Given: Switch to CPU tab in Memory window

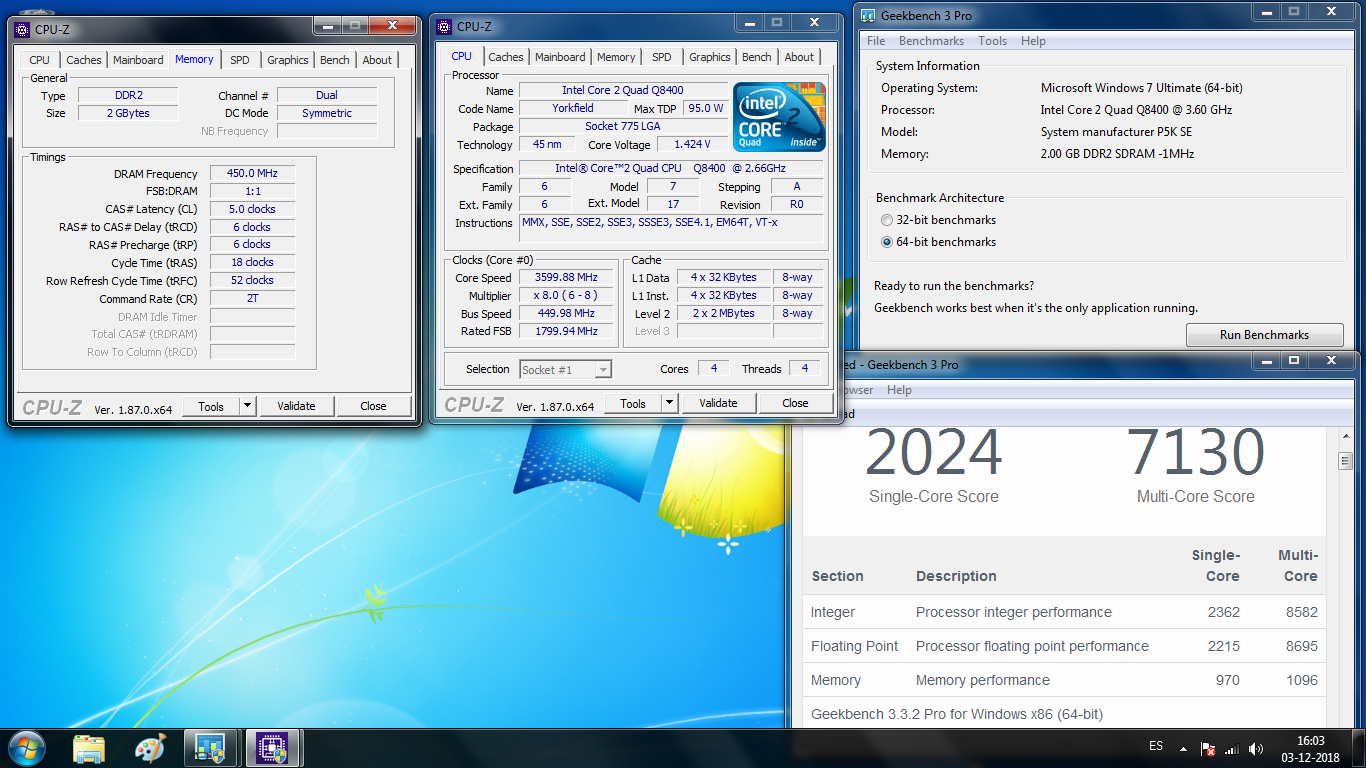Looking at the screenshot, I should [40, 60].
